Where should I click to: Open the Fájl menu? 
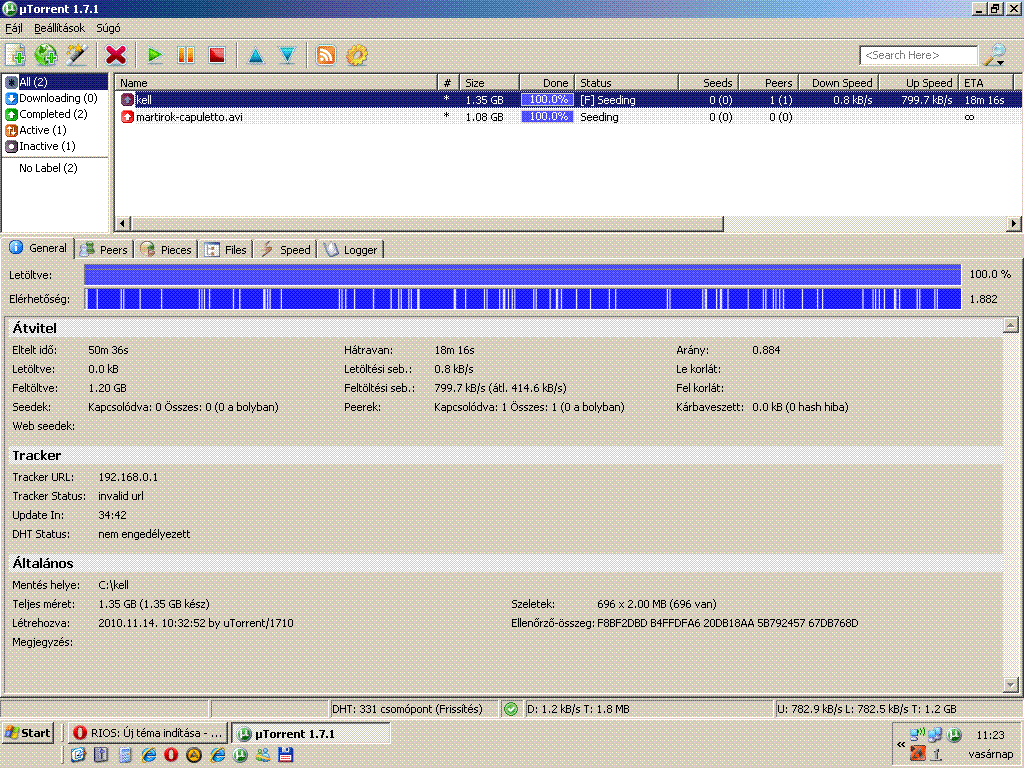coord(14,28)
